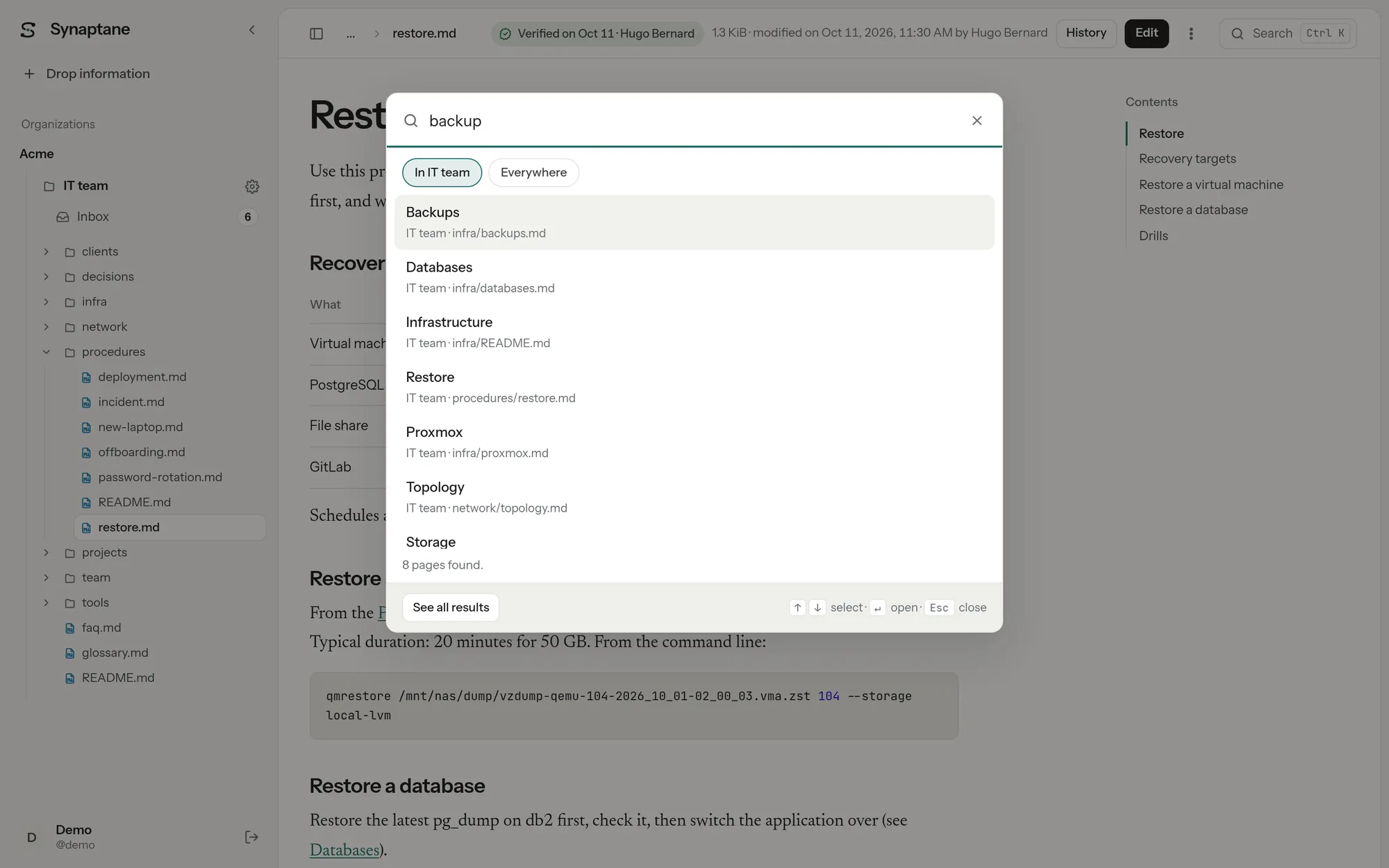Screen dimensions: 1389x868
Task: Open the Proxmox search result
Action: 694,442
